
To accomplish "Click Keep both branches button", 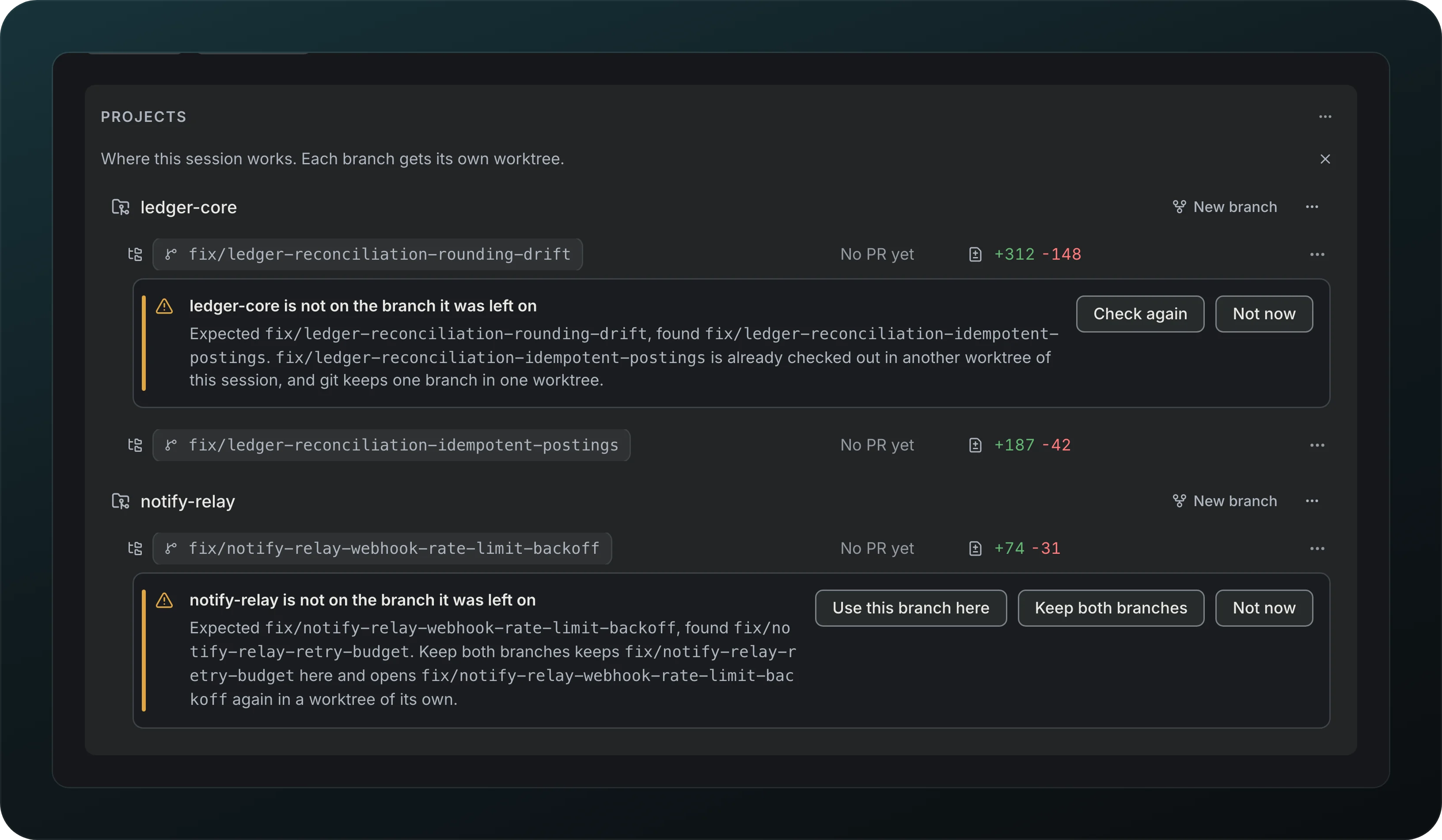I will [1111, 608].
